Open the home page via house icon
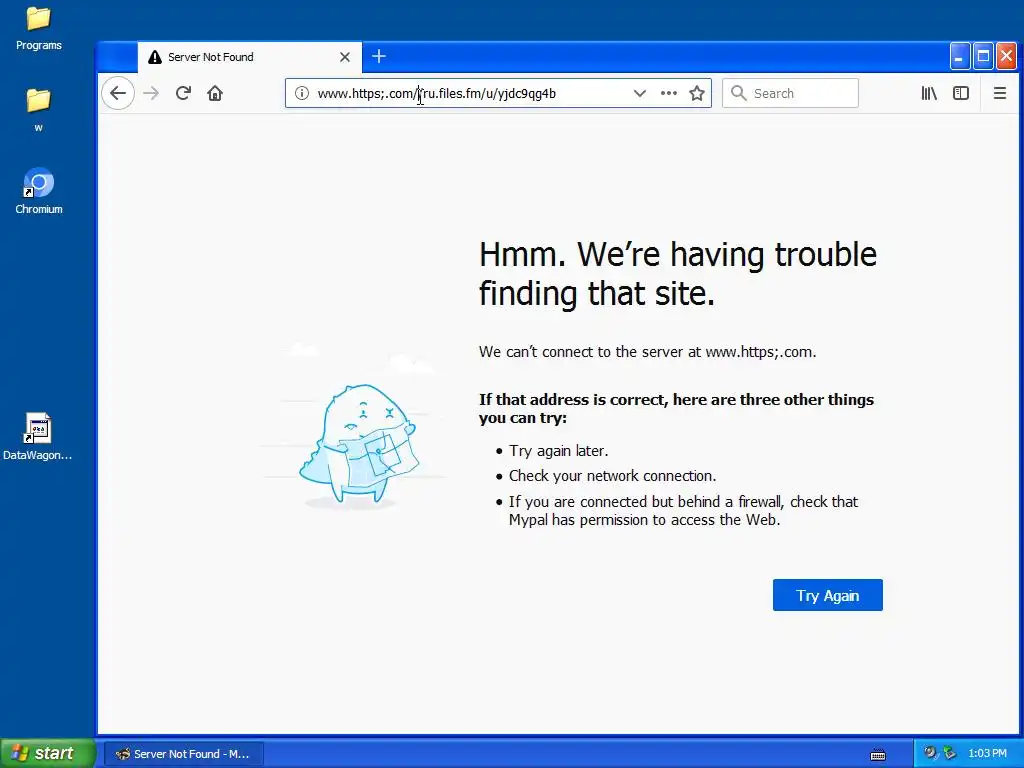The image size is (1024, 768). (215, 93)
